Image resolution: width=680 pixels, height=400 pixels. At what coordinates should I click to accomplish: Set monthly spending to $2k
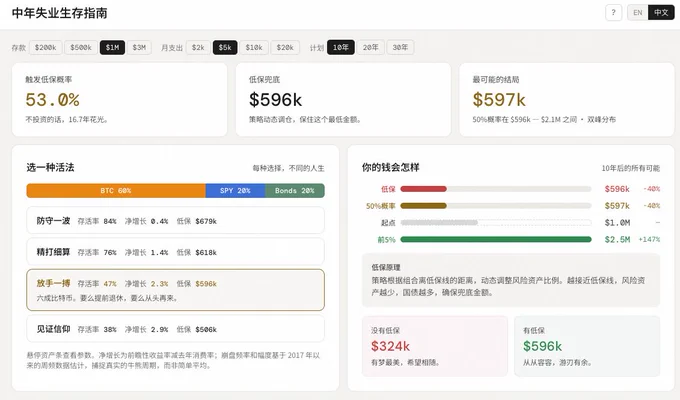click(198, 47)
